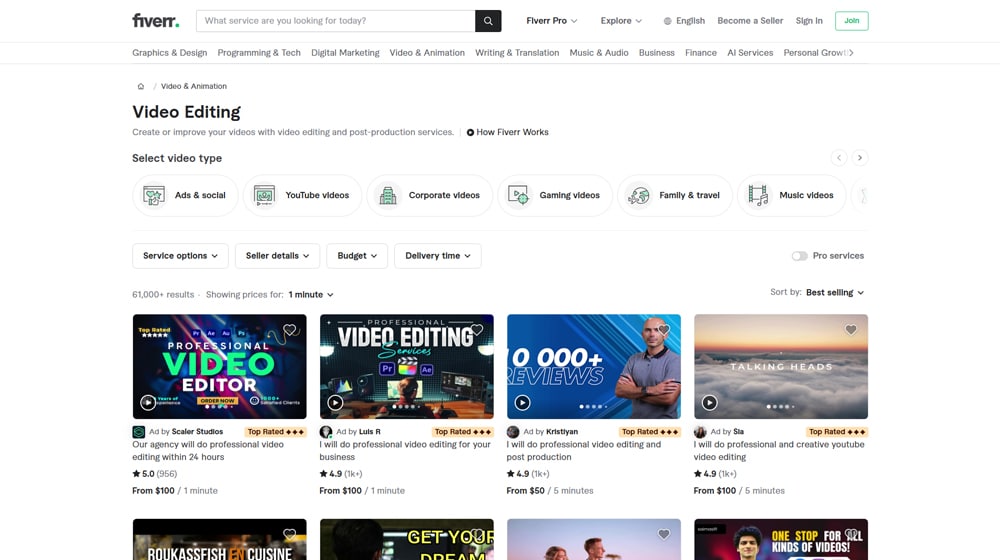Click the Music videos icon
Image resolution: width=1000 pixels, height=560 pixels.
[x=758, y=195]
